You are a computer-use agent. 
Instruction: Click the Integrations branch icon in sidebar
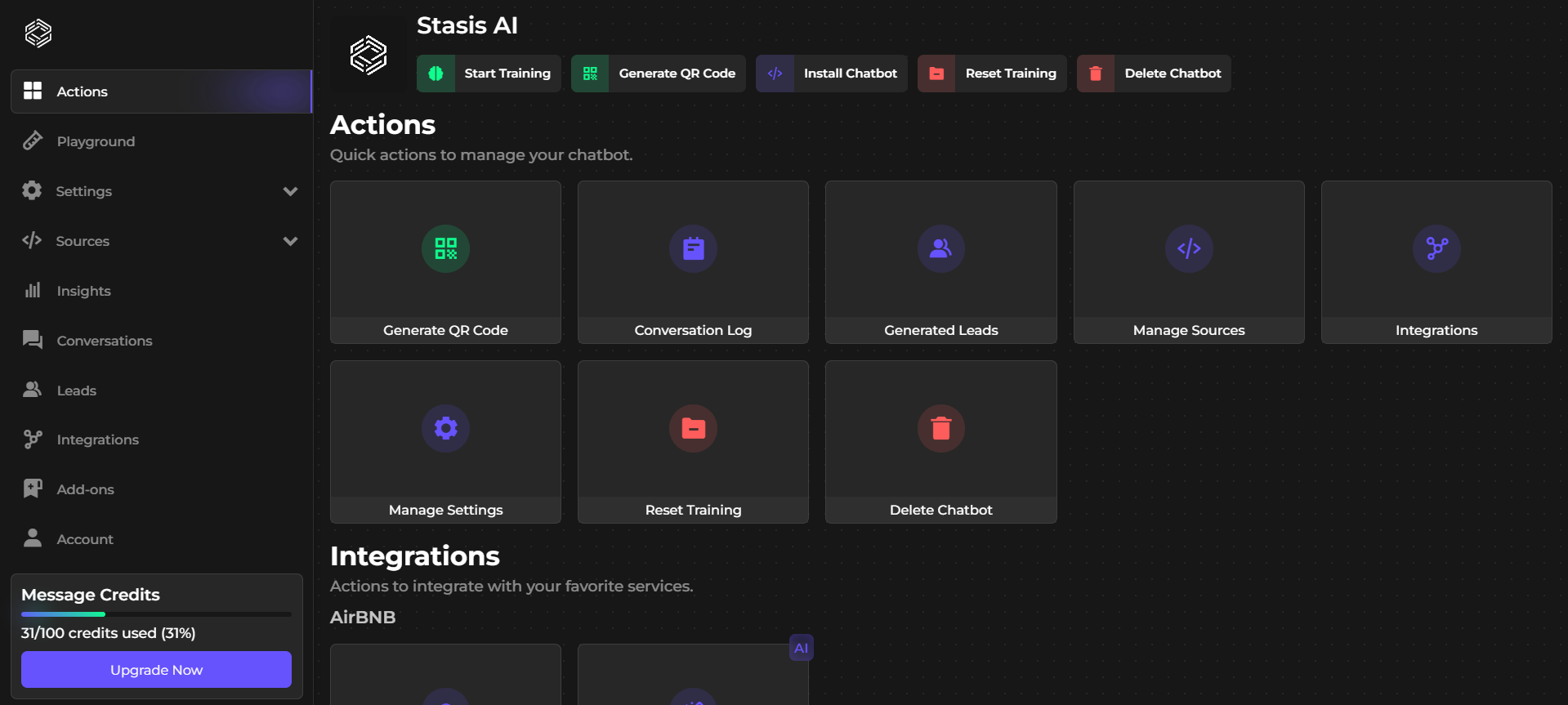pyautogui.click(x=33, y=440)
